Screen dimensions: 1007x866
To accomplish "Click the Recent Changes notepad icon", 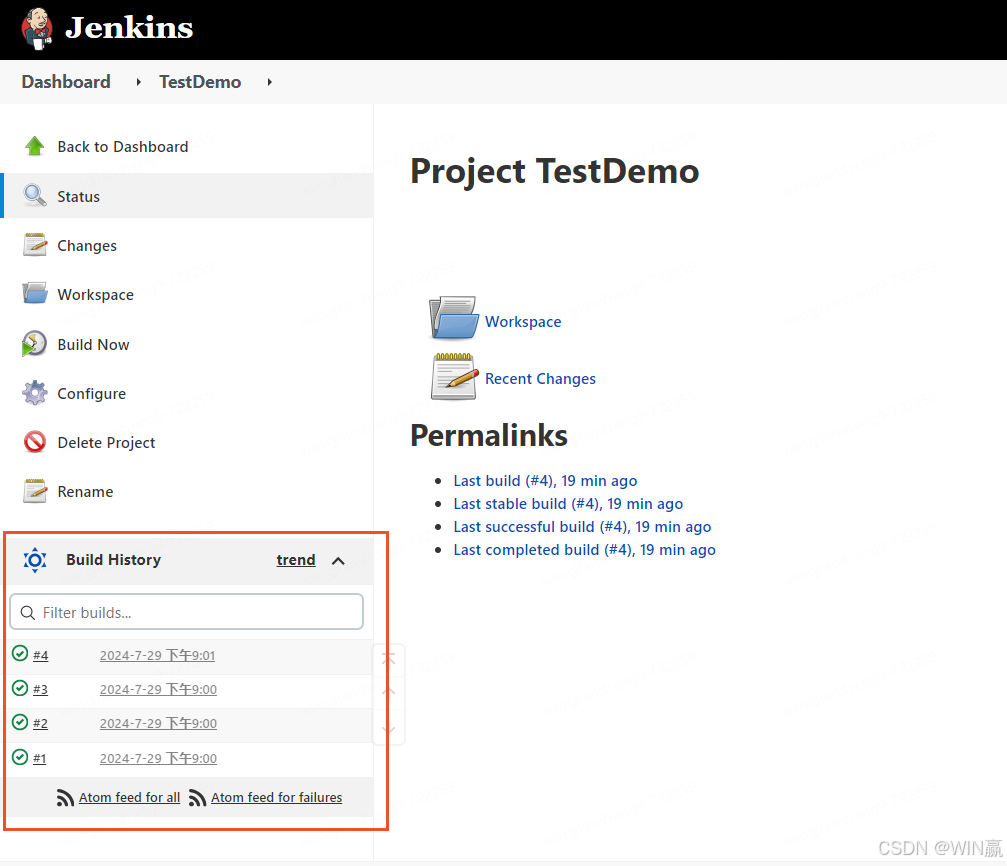I will [455, 376].
